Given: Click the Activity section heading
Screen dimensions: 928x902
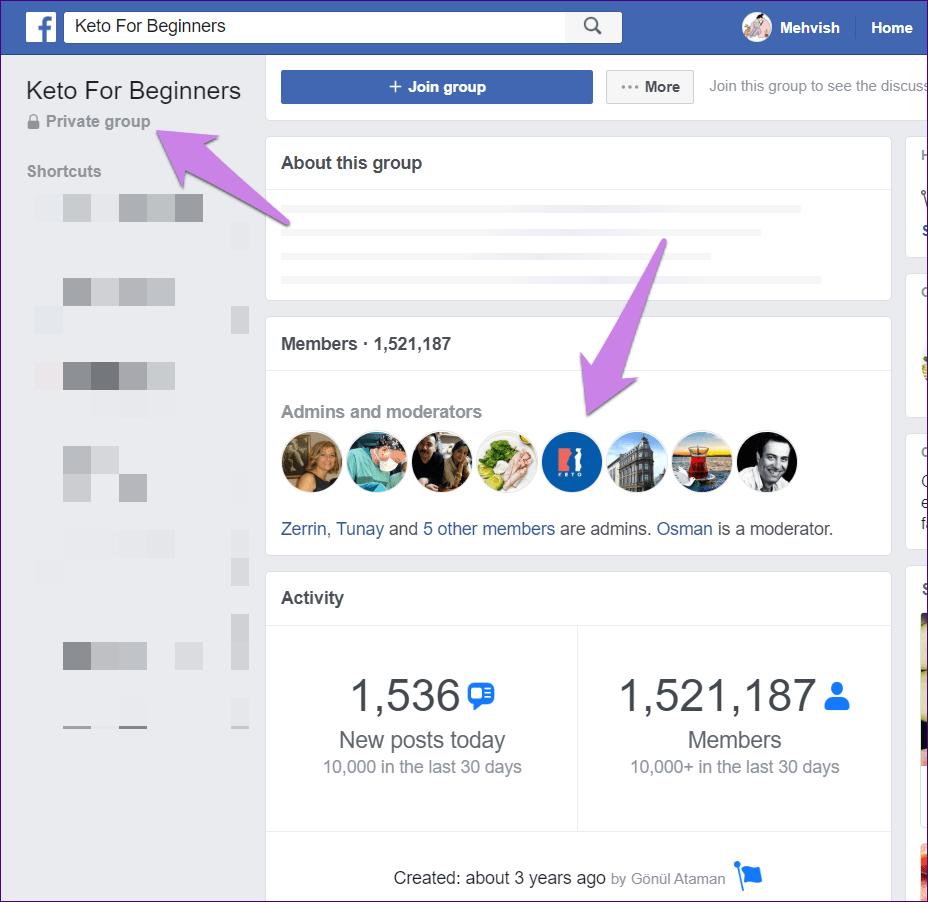Looking at the screenshot, I should point(312,598).
